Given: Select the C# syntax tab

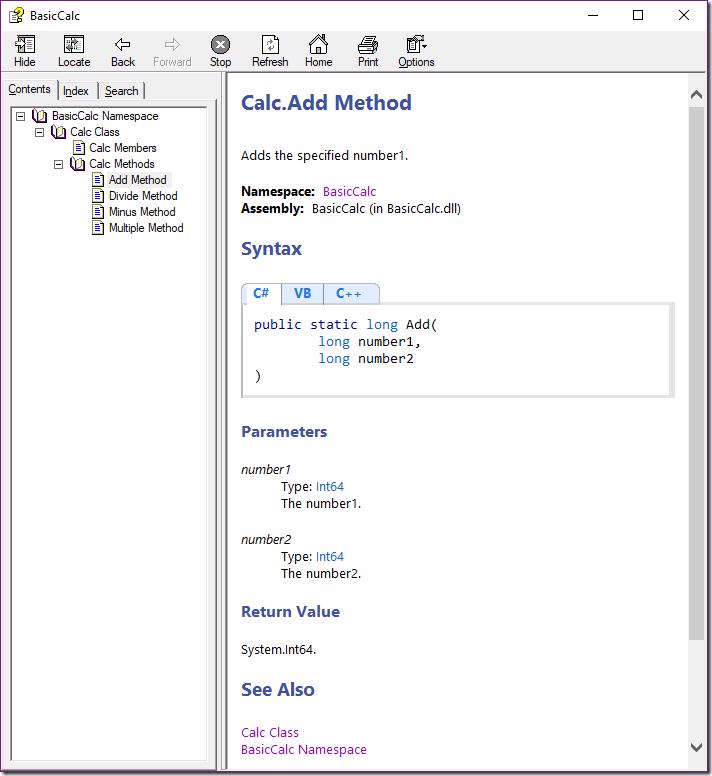Looking at the screenshot, I should pyautogui.click(x=261, y=293).
